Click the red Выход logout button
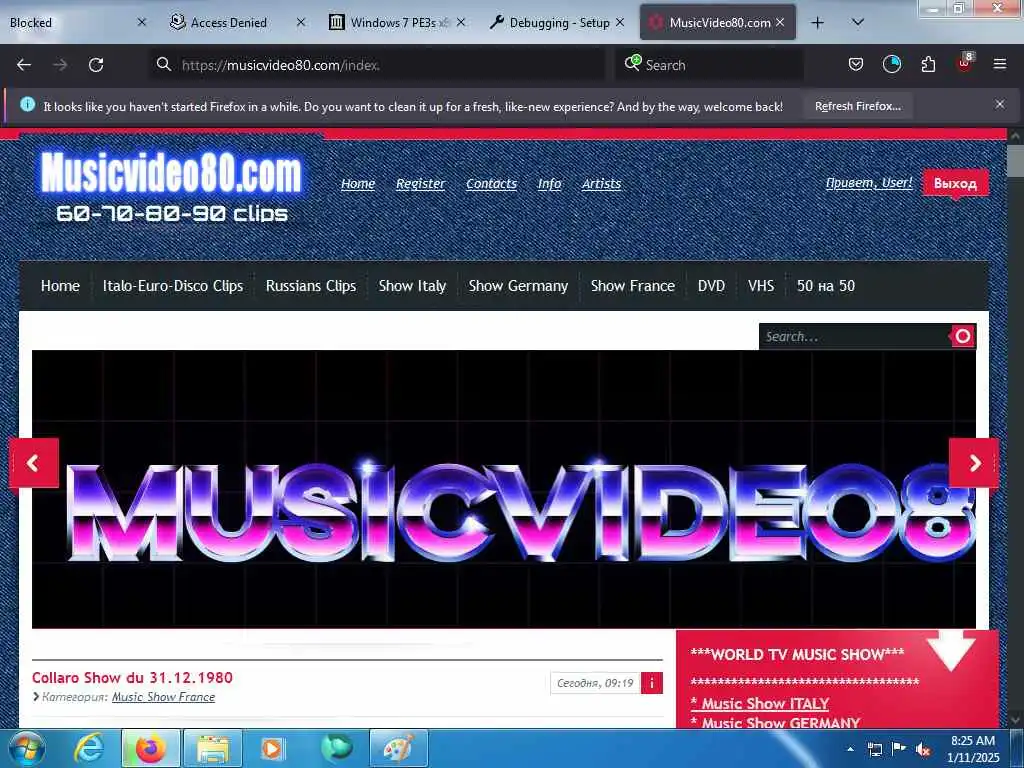Viewport: 1024px width, 768px height. (955, 184)
